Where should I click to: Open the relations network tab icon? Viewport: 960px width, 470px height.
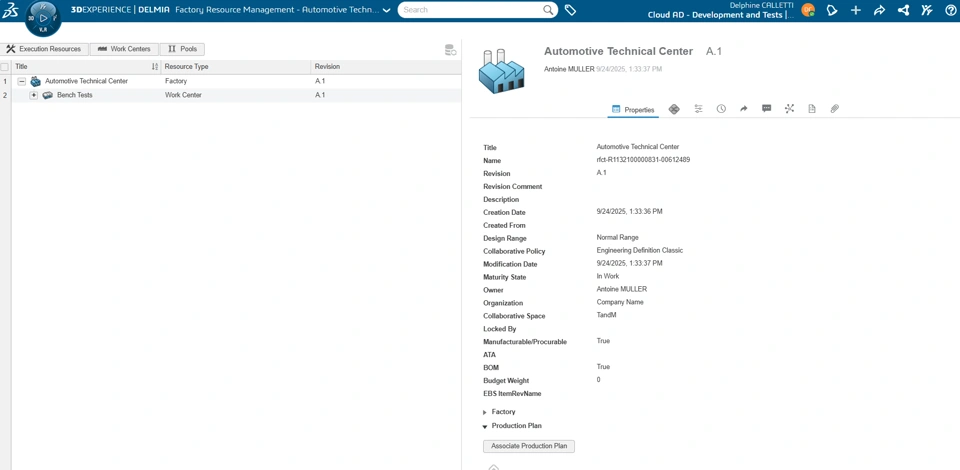pyautogui.click(x=789, y=109)
